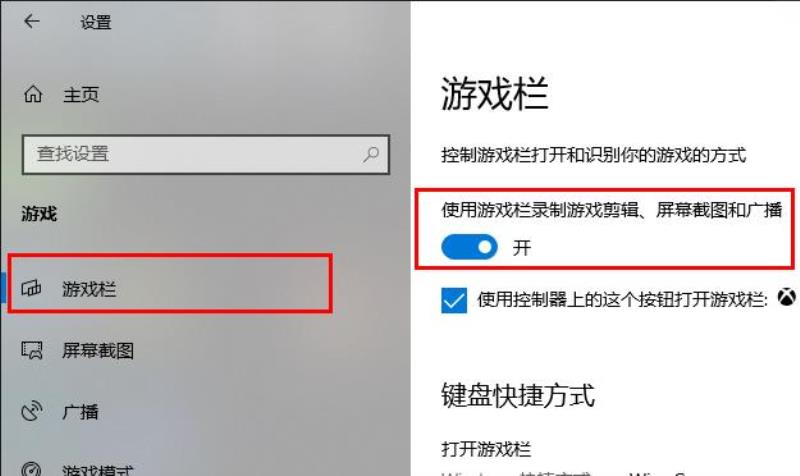
Task: Click the Xbox logo icon
Action: click(x=786, y=297)
